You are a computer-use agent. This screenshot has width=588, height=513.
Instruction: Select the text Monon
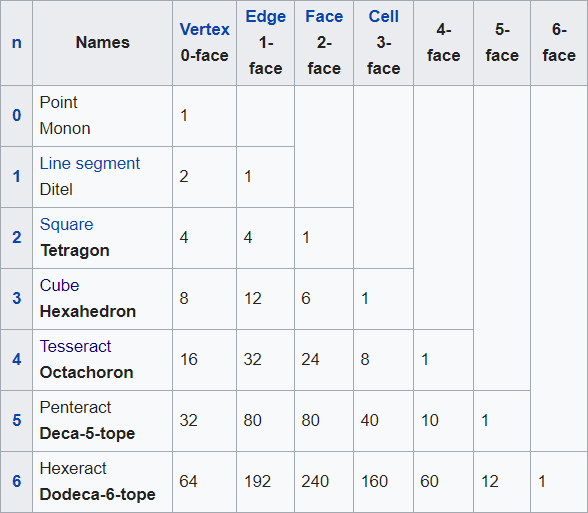coord(65,129)
